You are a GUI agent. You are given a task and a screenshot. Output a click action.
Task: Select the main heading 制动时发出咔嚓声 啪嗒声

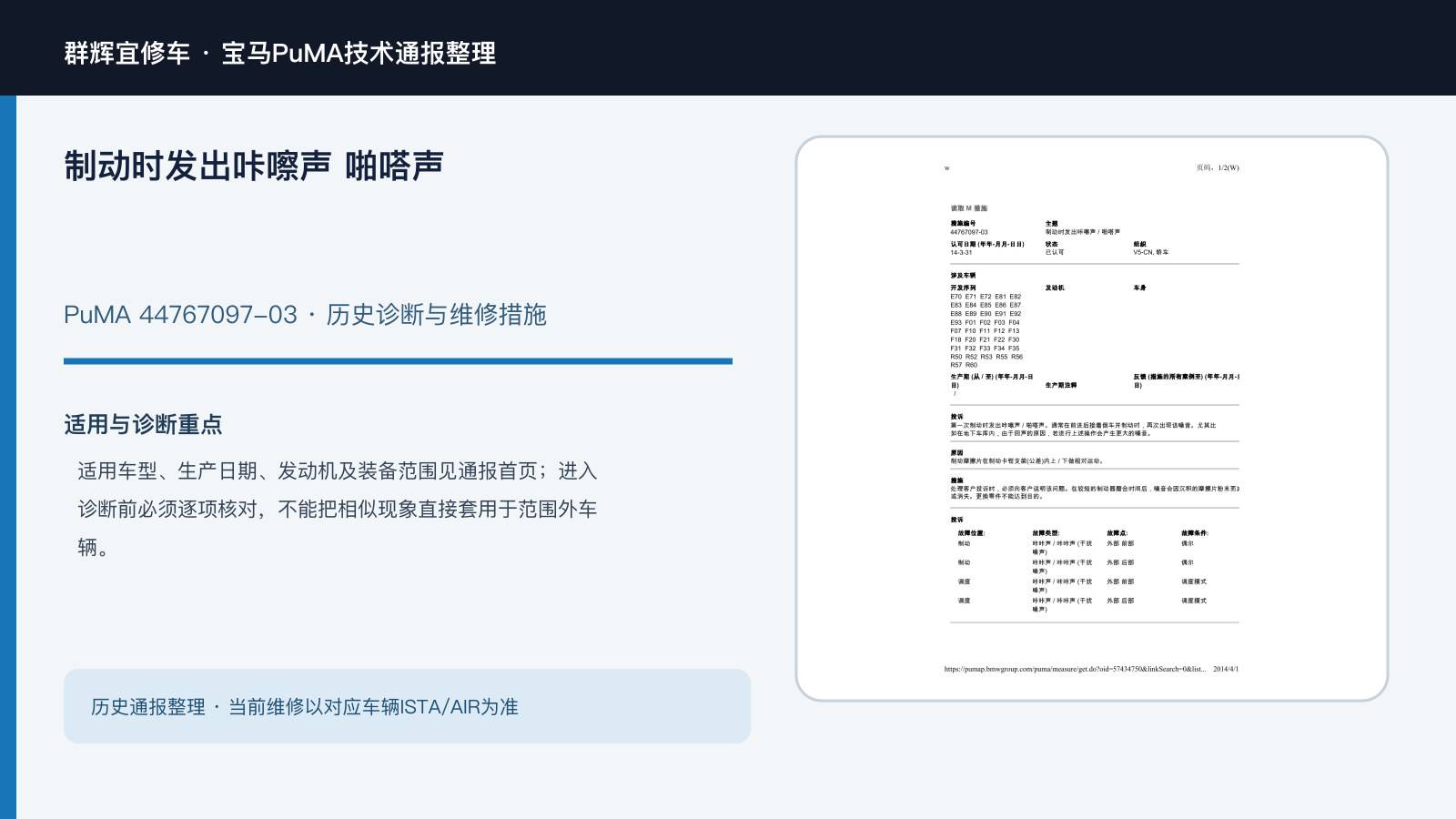pyautogui.click(x=253, y=167)
